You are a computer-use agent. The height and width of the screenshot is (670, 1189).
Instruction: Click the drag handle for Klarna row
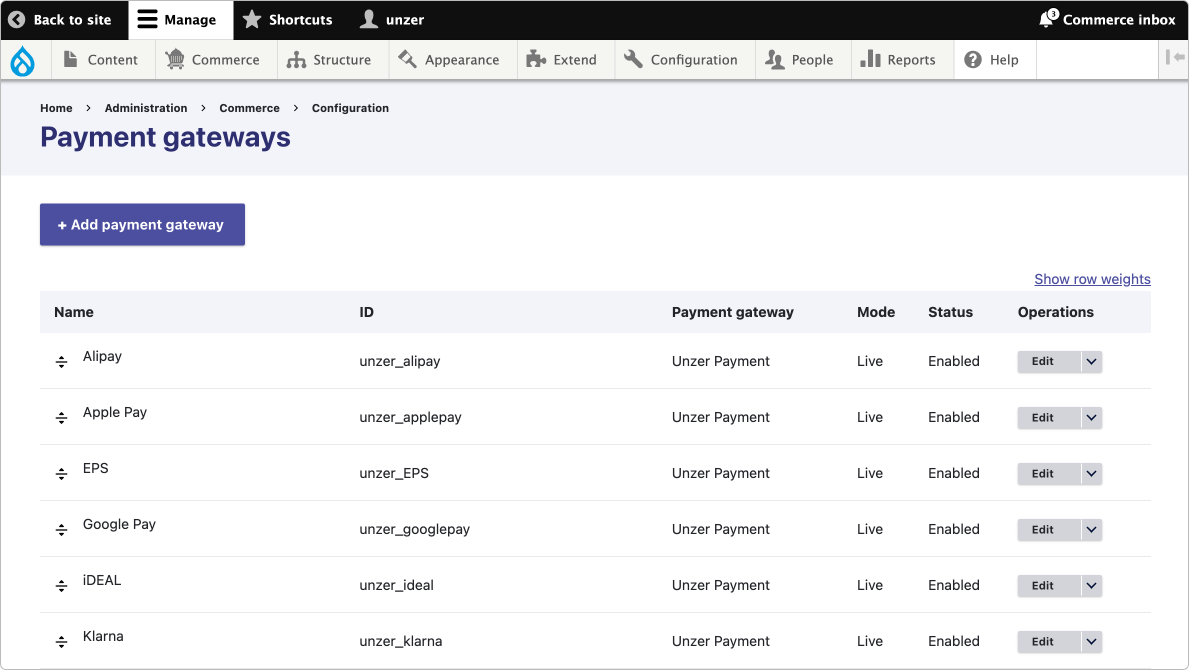pos(61,643)
